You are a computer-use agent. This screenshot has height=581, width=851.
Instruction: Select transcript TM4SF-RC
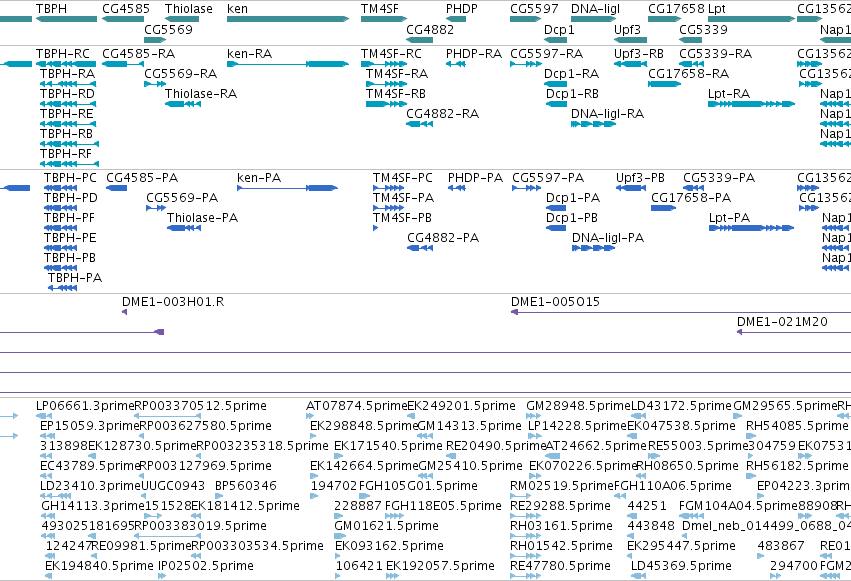(391, 54)
